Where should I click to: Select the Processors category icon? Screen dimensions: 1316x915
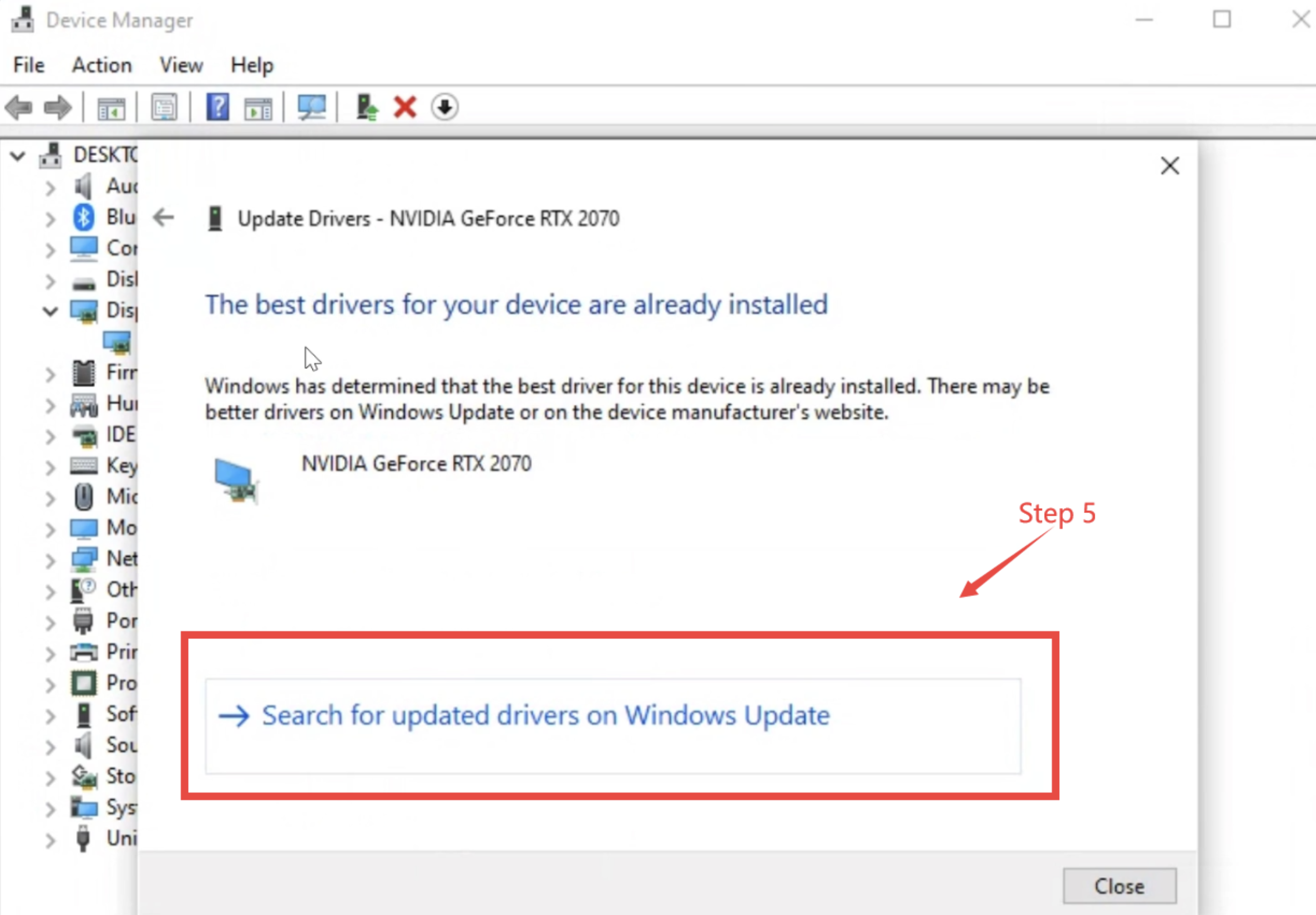[84, 683]
